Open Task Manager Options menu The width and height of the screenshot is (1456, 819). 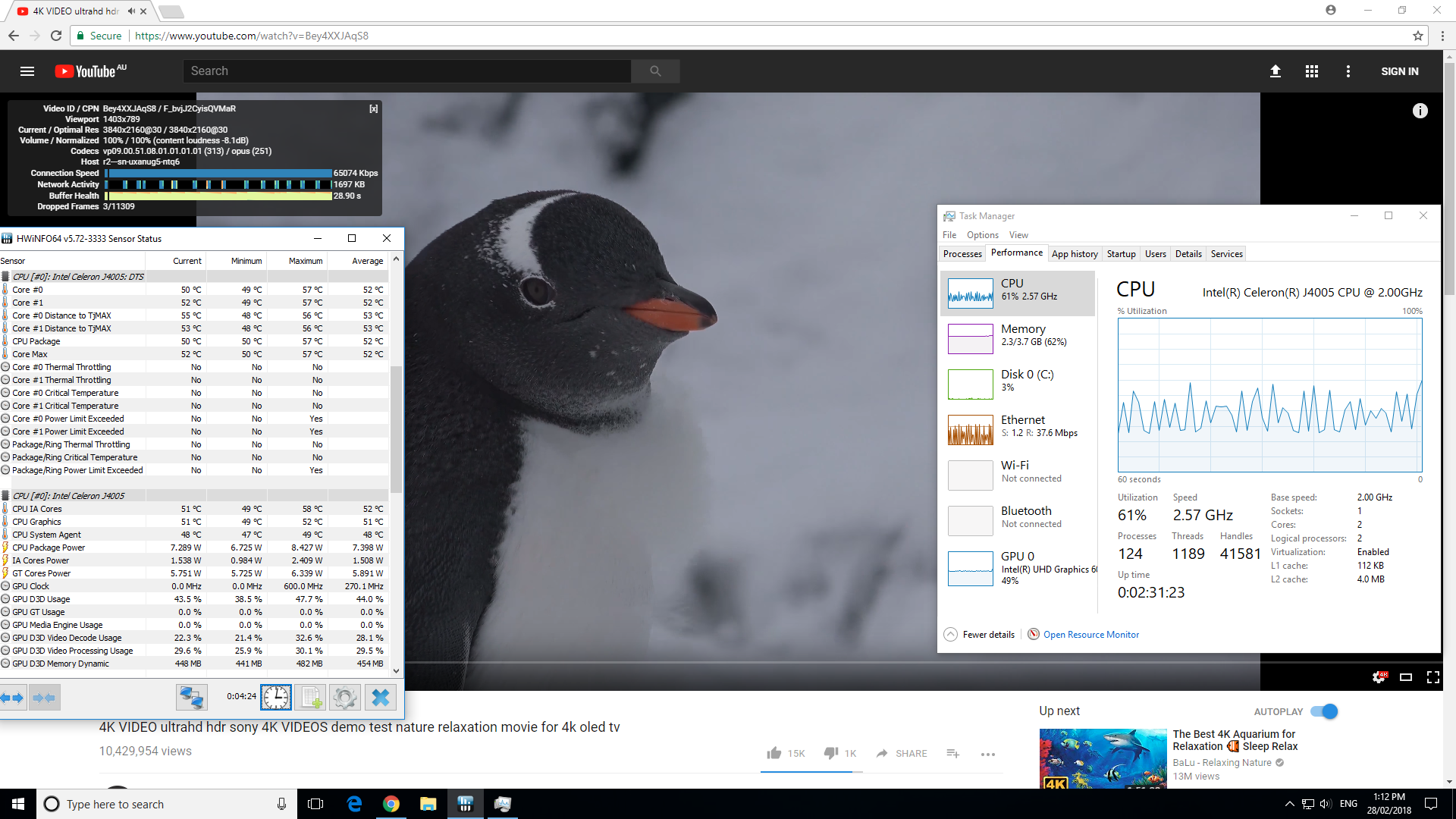point(982,235)
